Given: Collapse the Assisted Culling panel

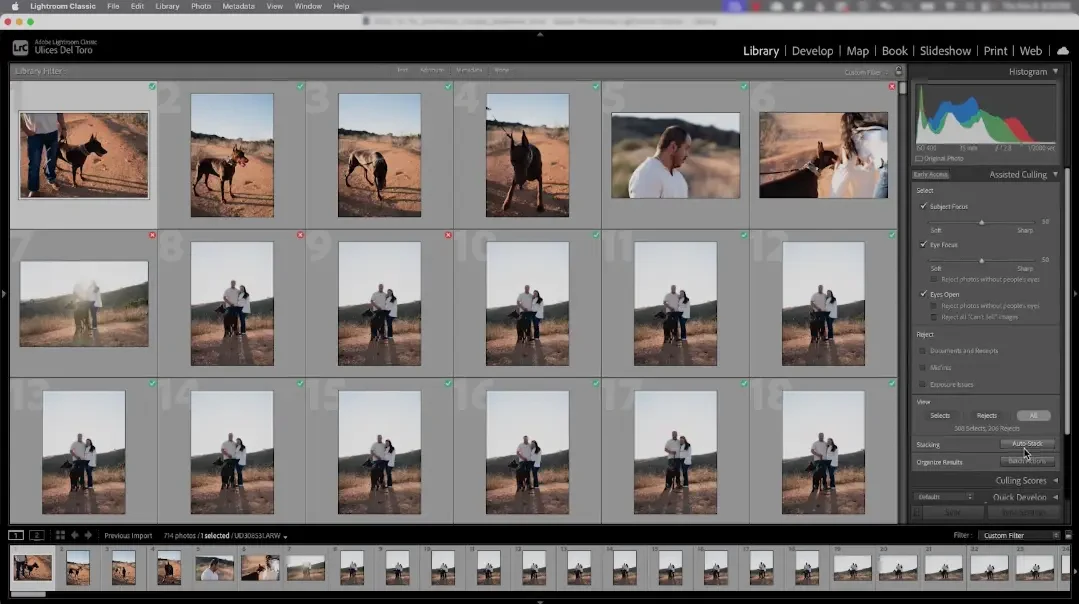Looking at the screenshot, I should [x=1055, y=175].
